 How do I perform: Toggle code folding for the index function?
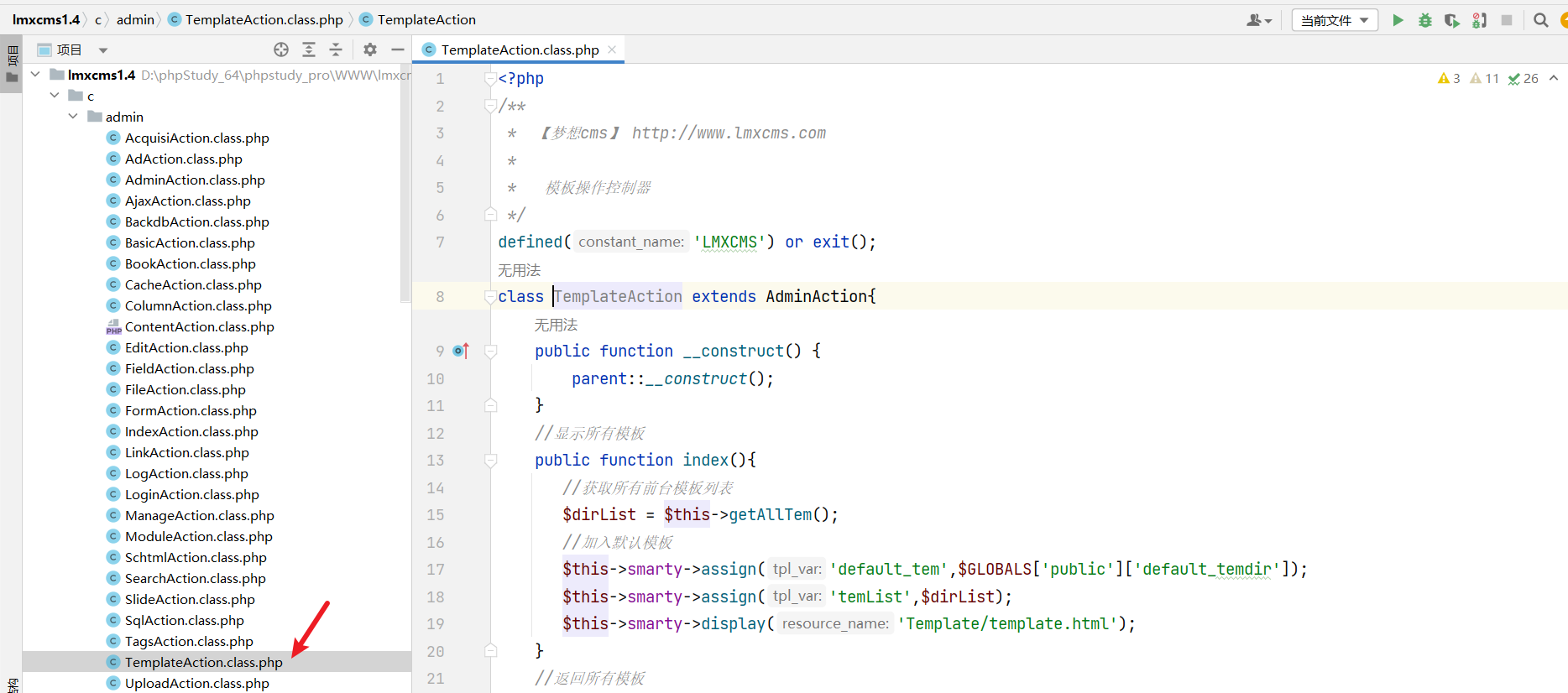pos(491,460)
